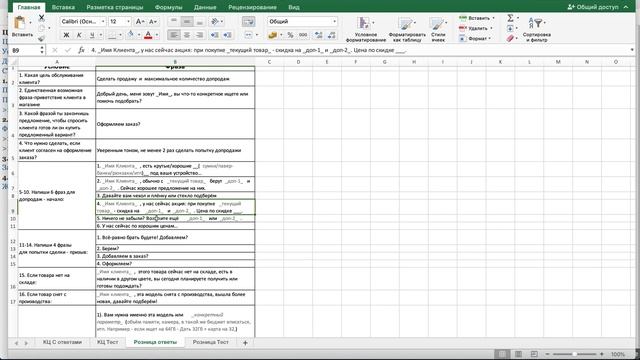Viewport: 640px width, 360px height.
Task: Add a new sheet with plus button
Action: click(245, 343)
